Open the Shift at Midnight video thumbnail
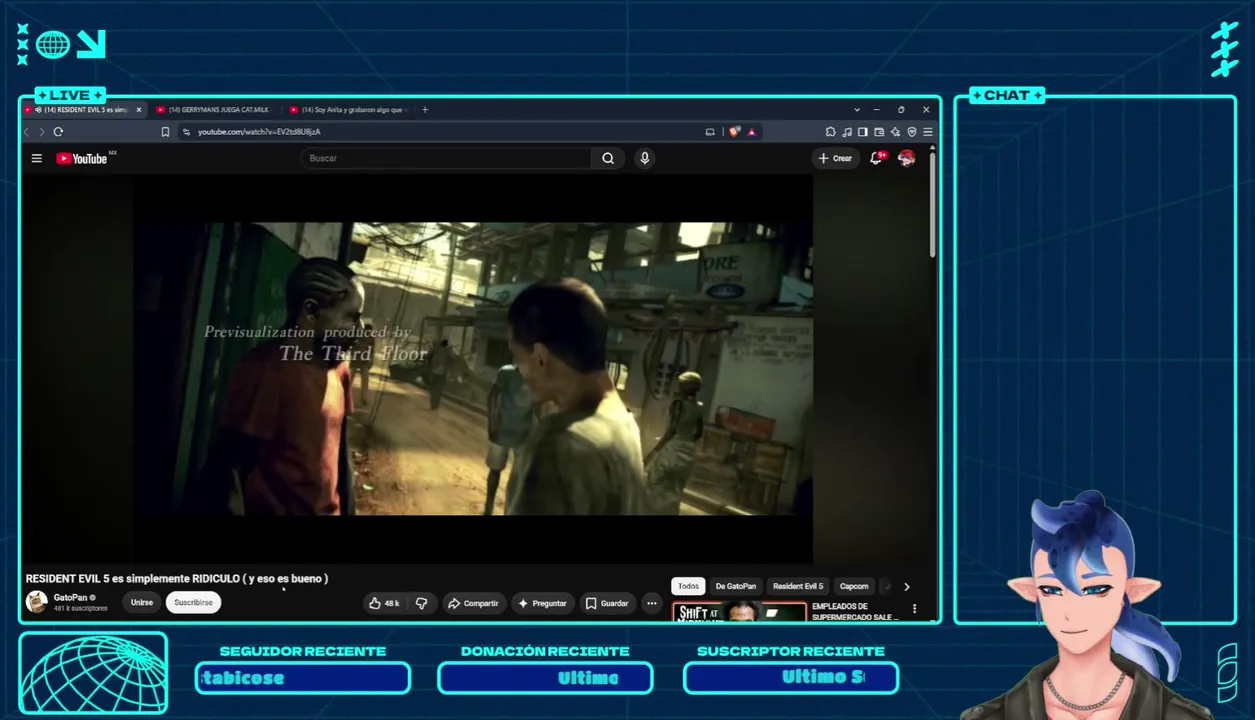Image resolution: width=1255 pixels, height=720 pixels. point(740,612)
